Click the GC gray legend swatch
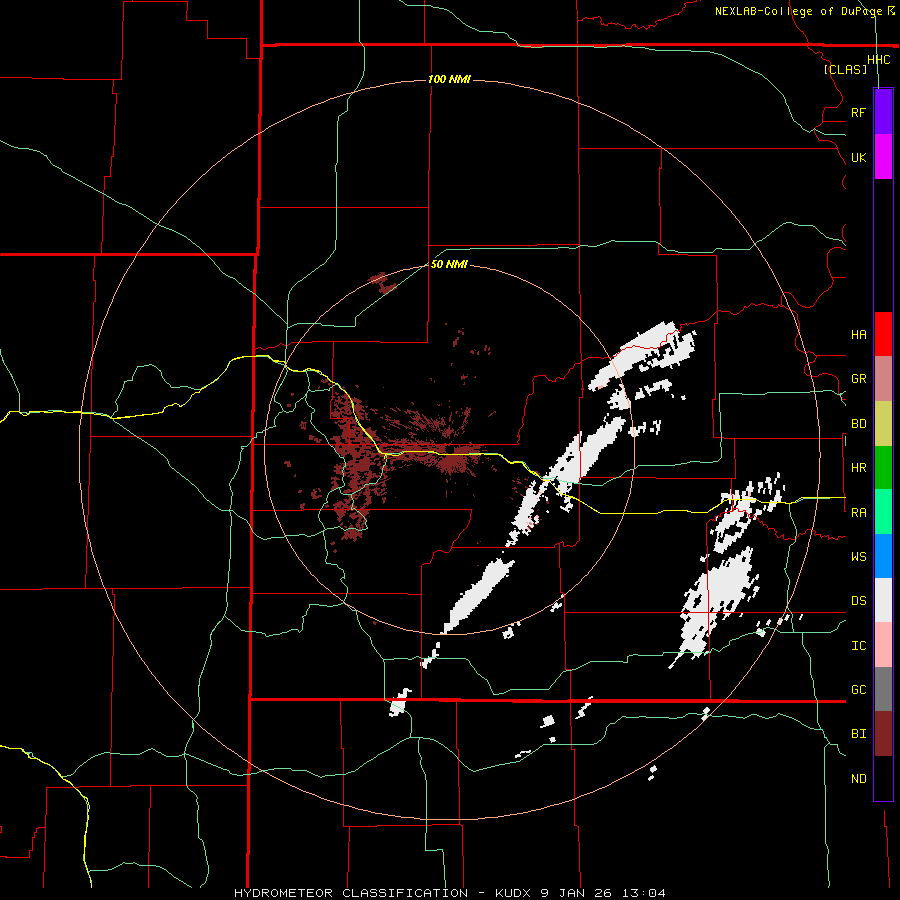 [883, 689]
